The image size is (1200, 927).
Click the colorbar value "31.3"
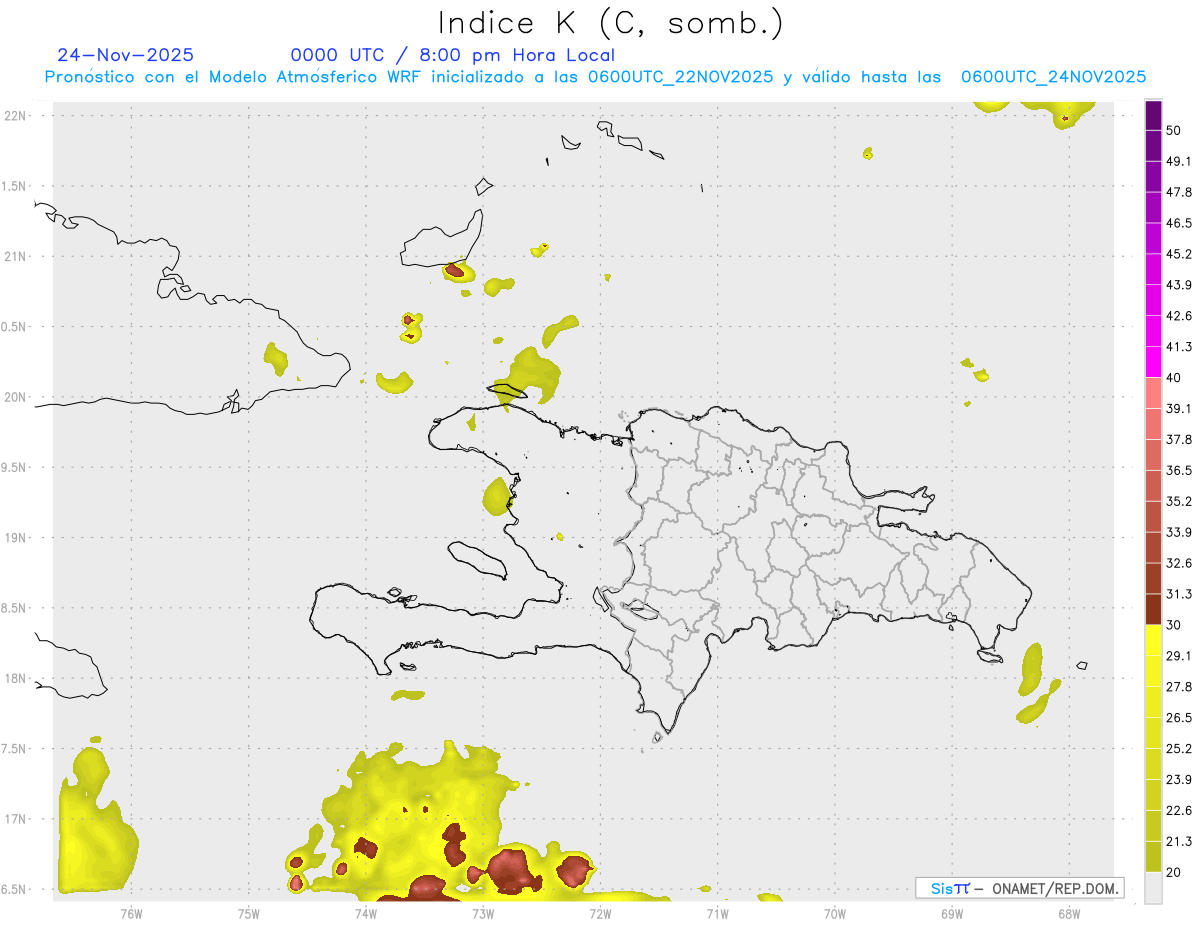(x=1179, y=594)
